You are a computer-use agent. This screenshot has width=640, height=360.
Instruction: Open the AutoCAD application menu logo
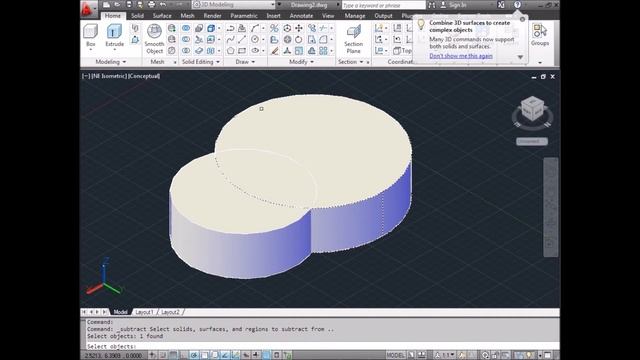click(87, 9)
